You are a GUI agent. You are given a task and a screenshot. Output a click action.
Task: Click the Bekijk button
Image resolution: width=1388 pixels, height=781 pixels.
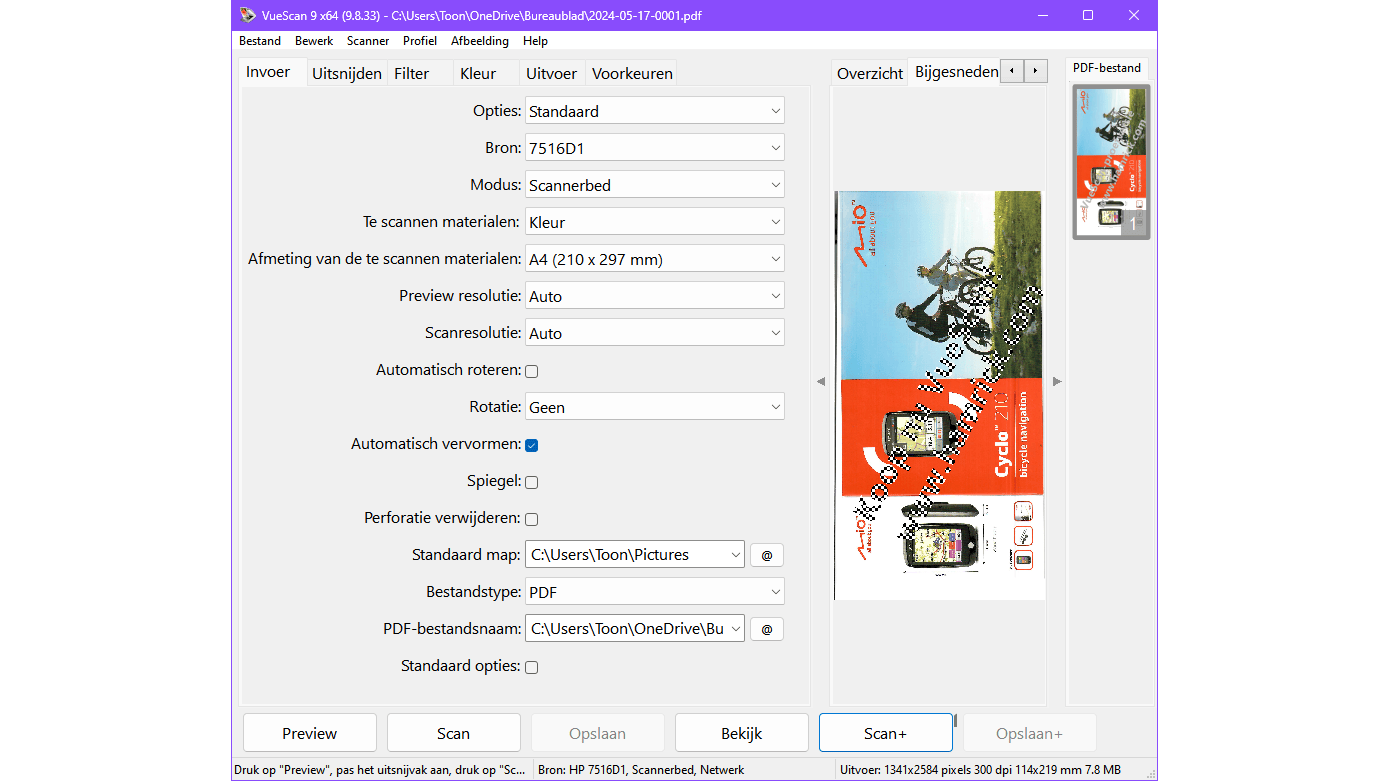(742, 733)
